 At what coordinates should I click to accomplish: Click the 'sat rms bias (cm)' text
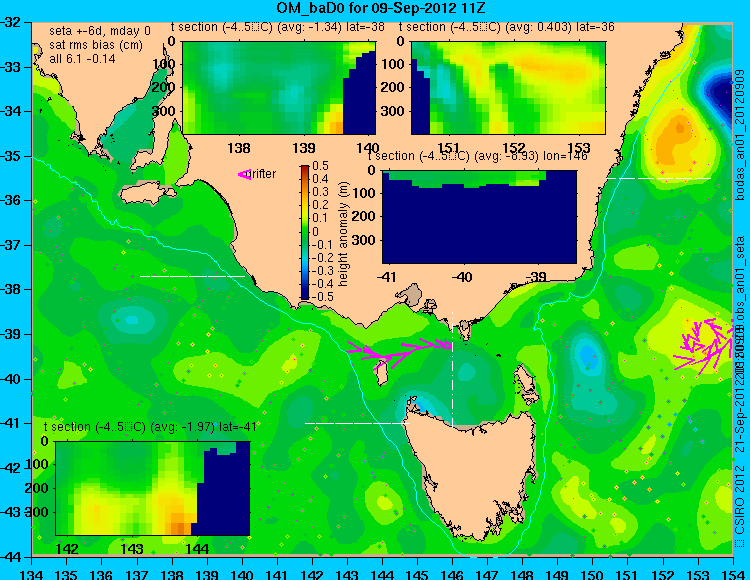pyautogui.click(x=96, y=45)
